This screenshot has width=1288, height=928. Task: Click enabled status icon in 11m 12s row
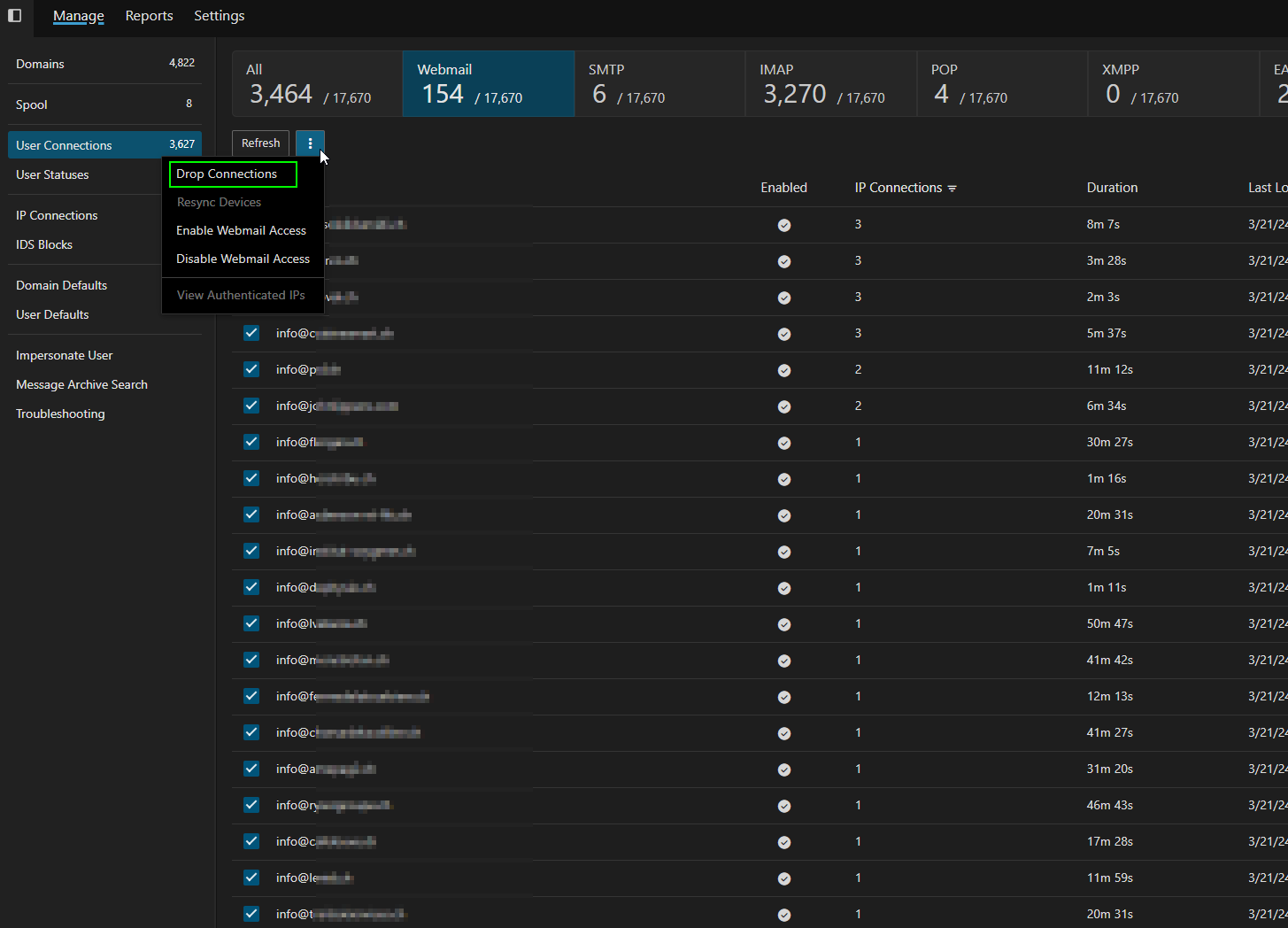pyautogui.click(x=784, y=370)
